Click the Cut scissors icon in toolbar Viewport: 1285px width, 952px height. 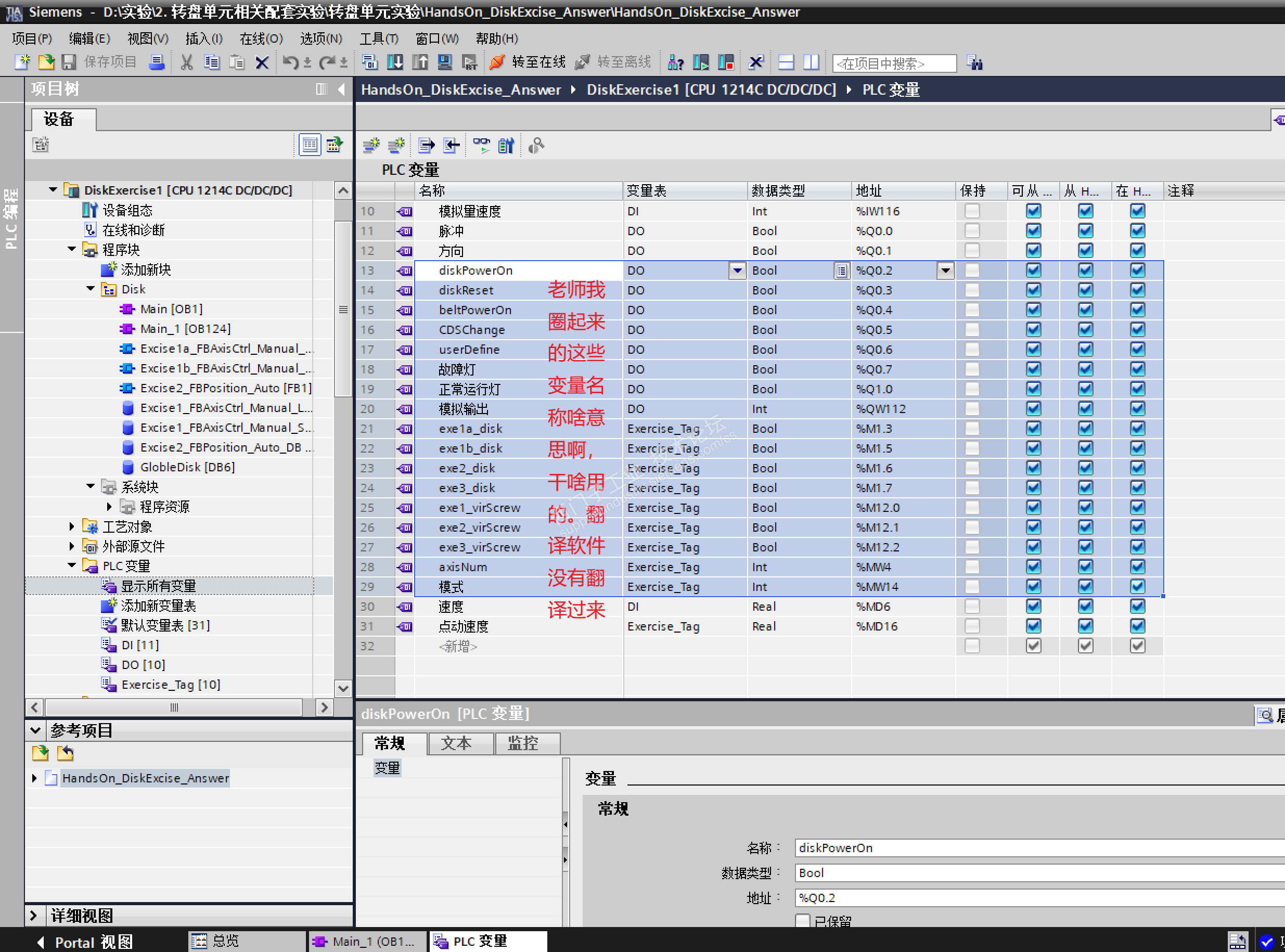click(x=186, y=62)
